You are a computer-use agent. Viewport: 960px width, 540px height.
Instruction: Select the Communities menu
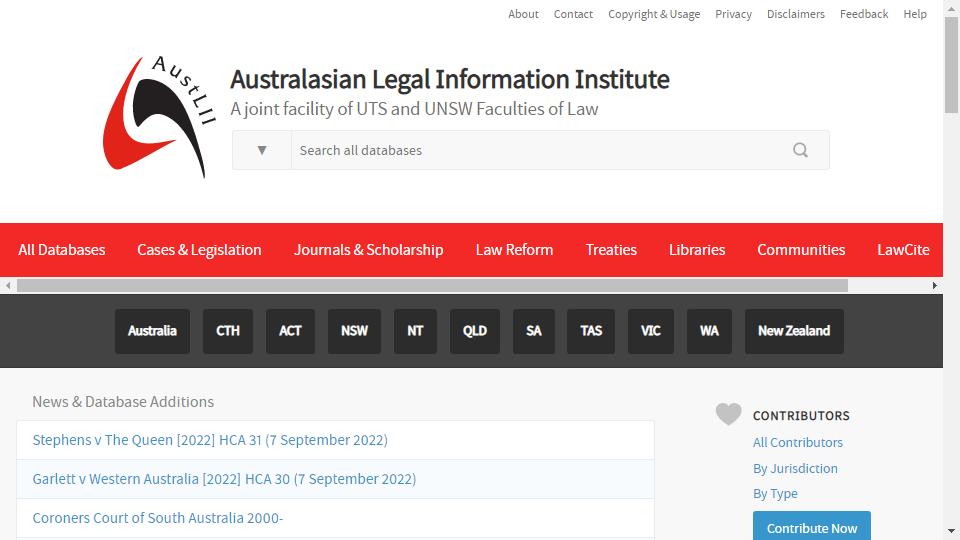click(801, 250)
